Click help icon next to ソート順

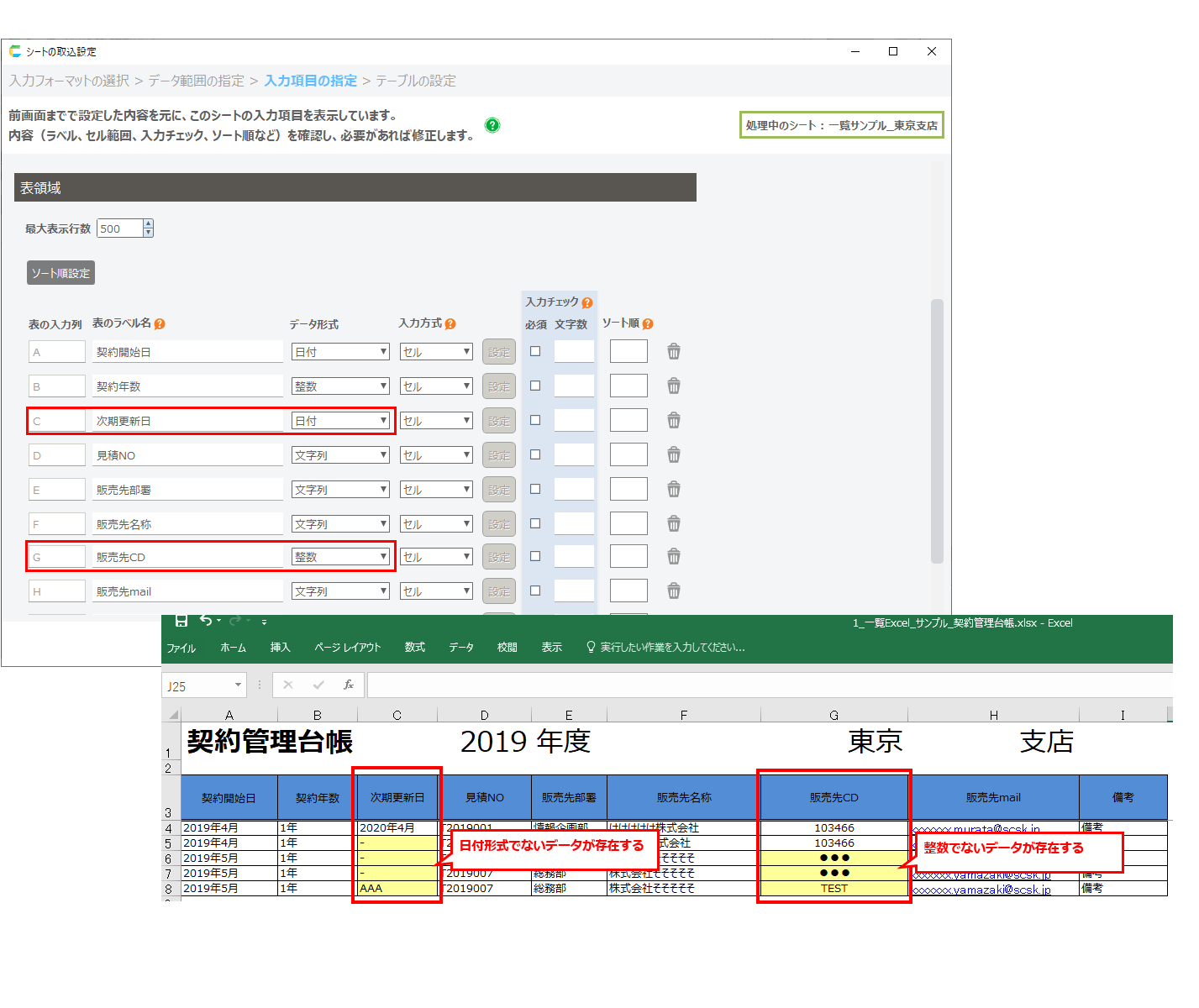click(x=648, y=324)
